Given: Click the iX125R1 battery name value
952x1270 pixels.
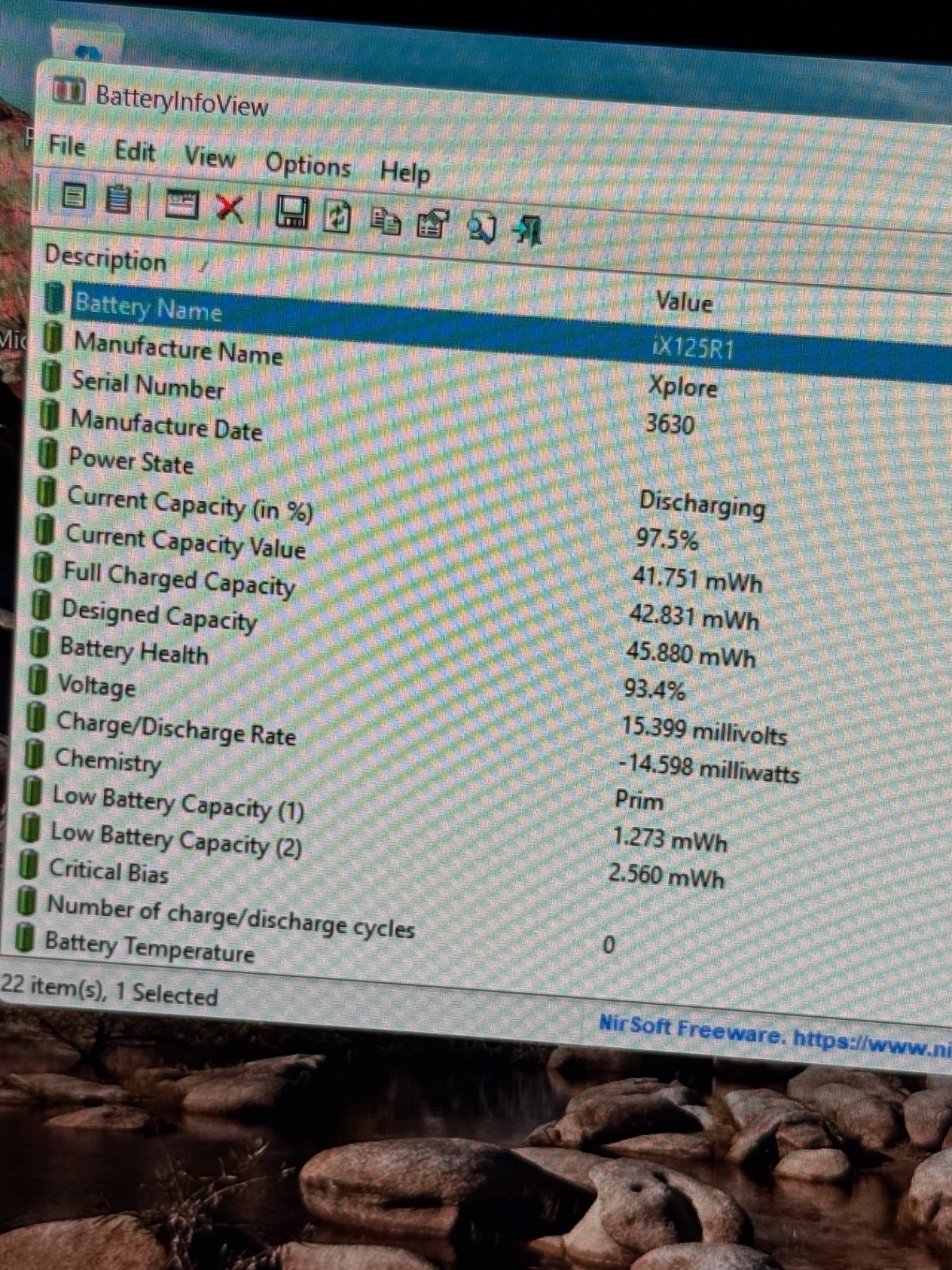Looking at the screenshot, I should tap(692, 348).
